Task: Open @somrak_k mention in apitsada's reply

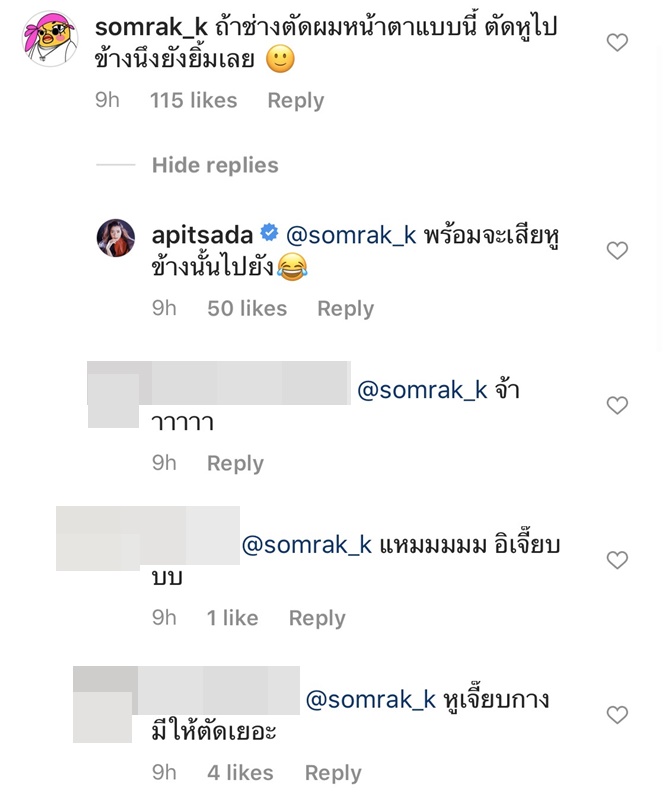Action: (351, 235)
